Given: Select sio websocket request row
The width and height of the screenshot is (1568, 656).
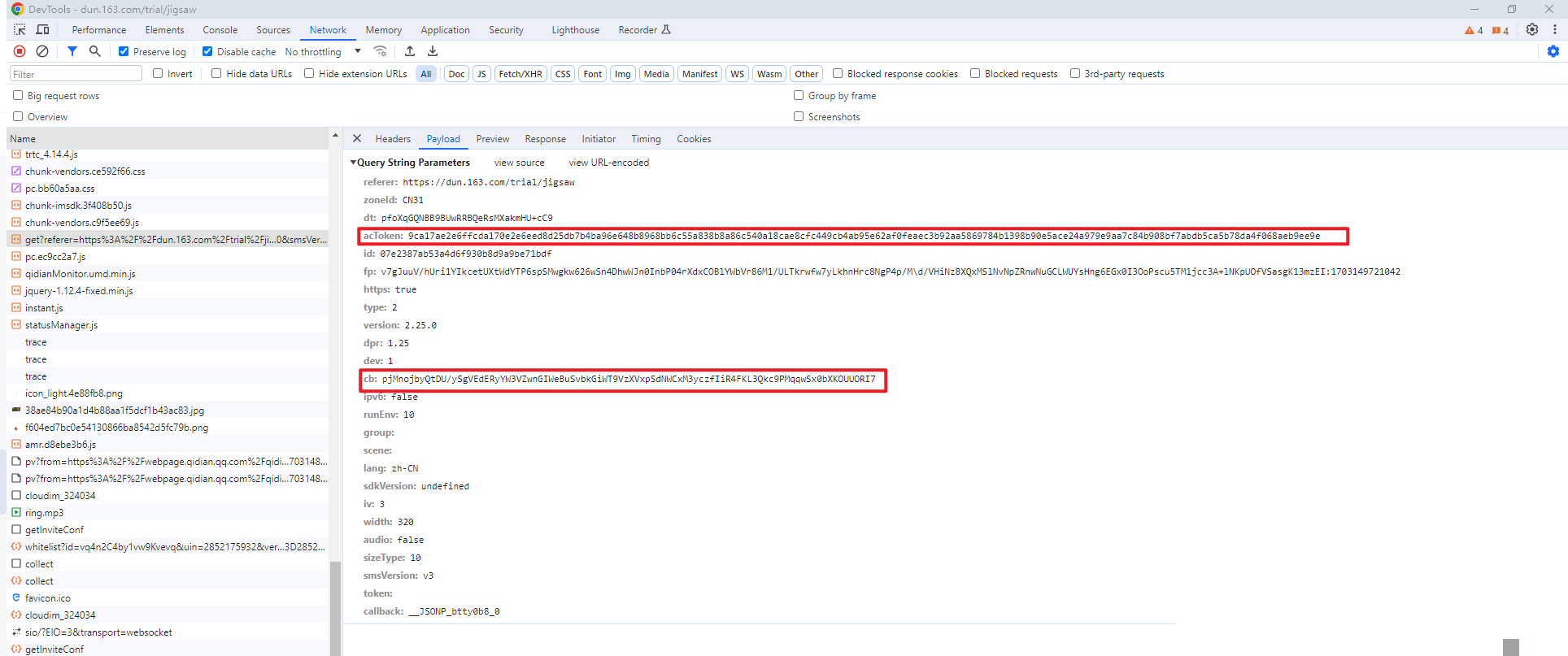Looking at the screenshot, I should click(x=168, y=632).
